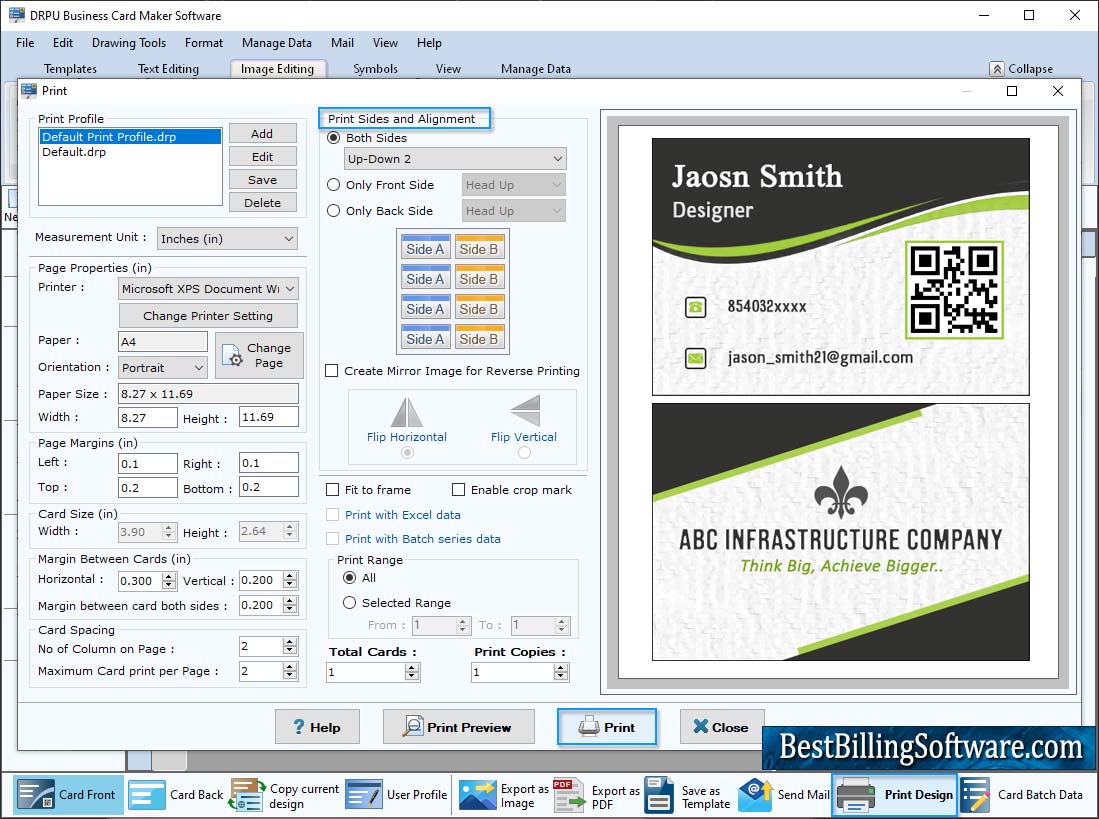Click Edit print profile button
The height and width of the screenshot is (819, 1099).
pos(262,157)
